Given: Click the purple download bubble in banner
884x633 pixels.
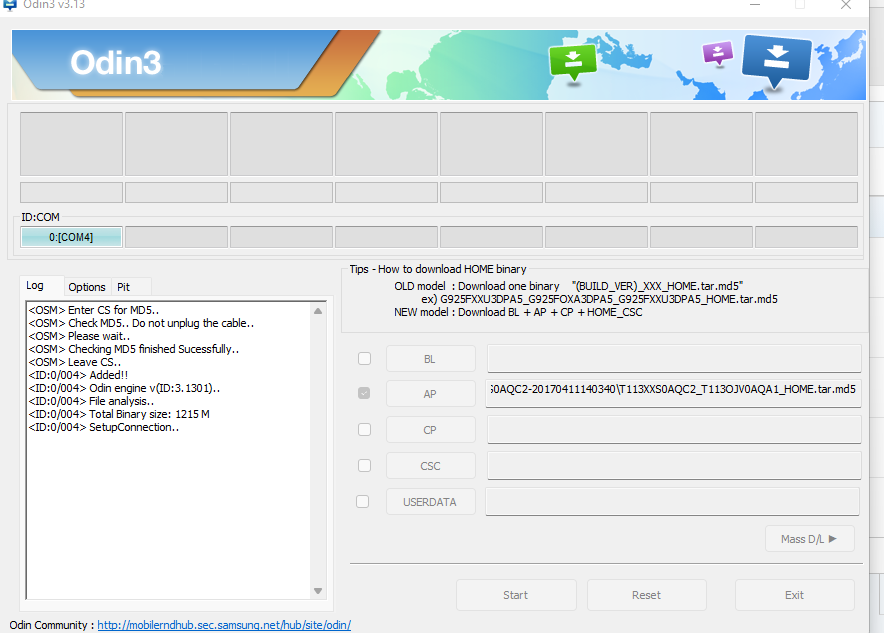Looking at the screenshot, I should (718, 54).
